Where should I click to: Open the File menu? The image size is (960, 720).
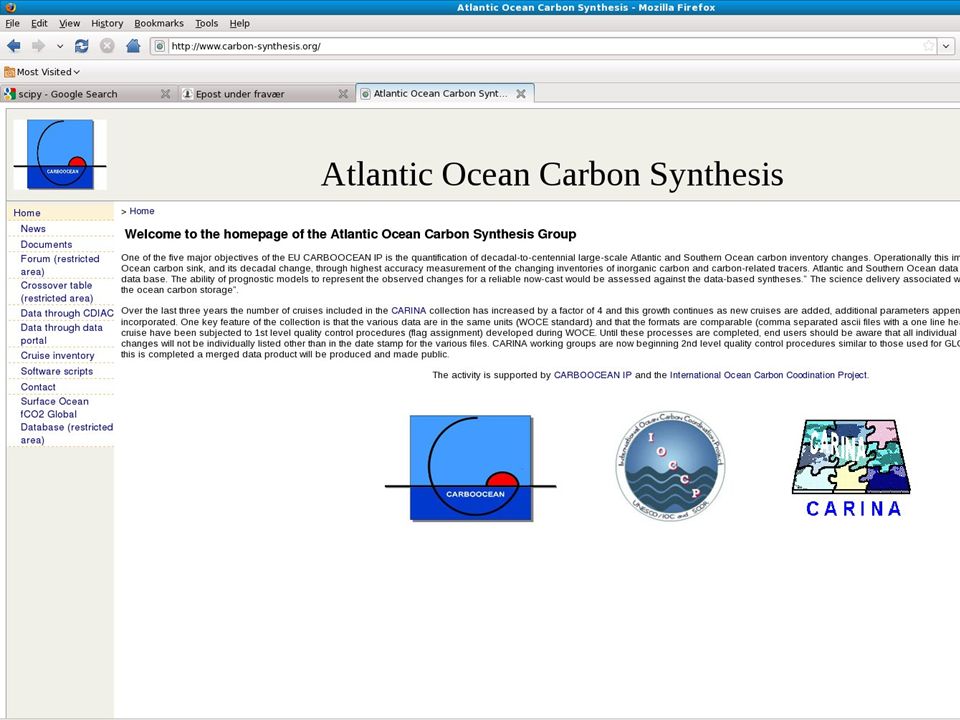[x=12, y=23]
